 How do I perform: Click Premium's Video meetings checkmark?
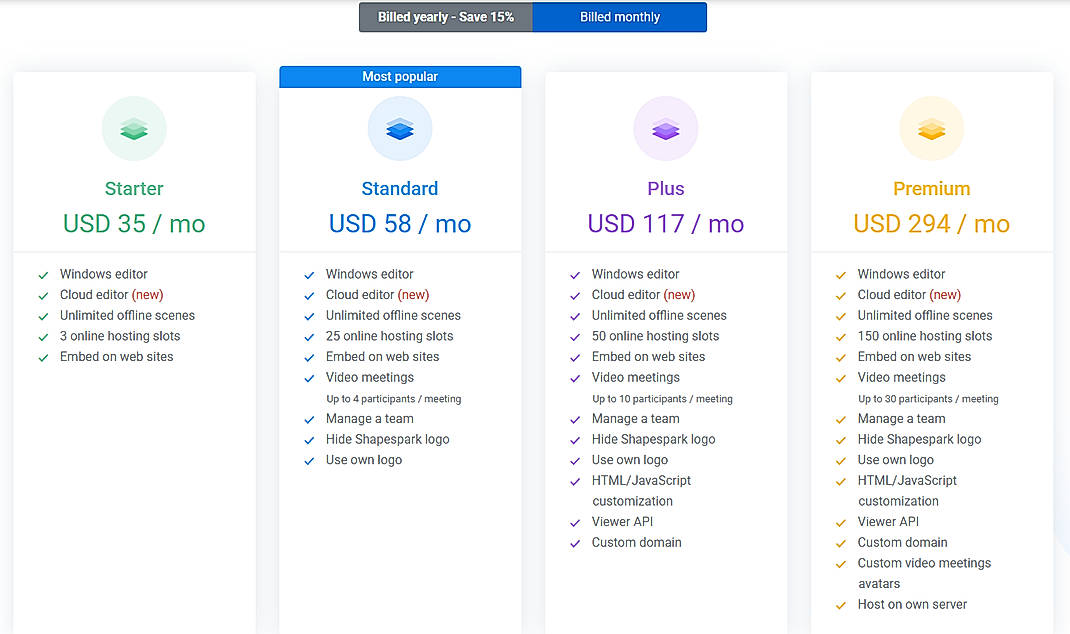841,379
